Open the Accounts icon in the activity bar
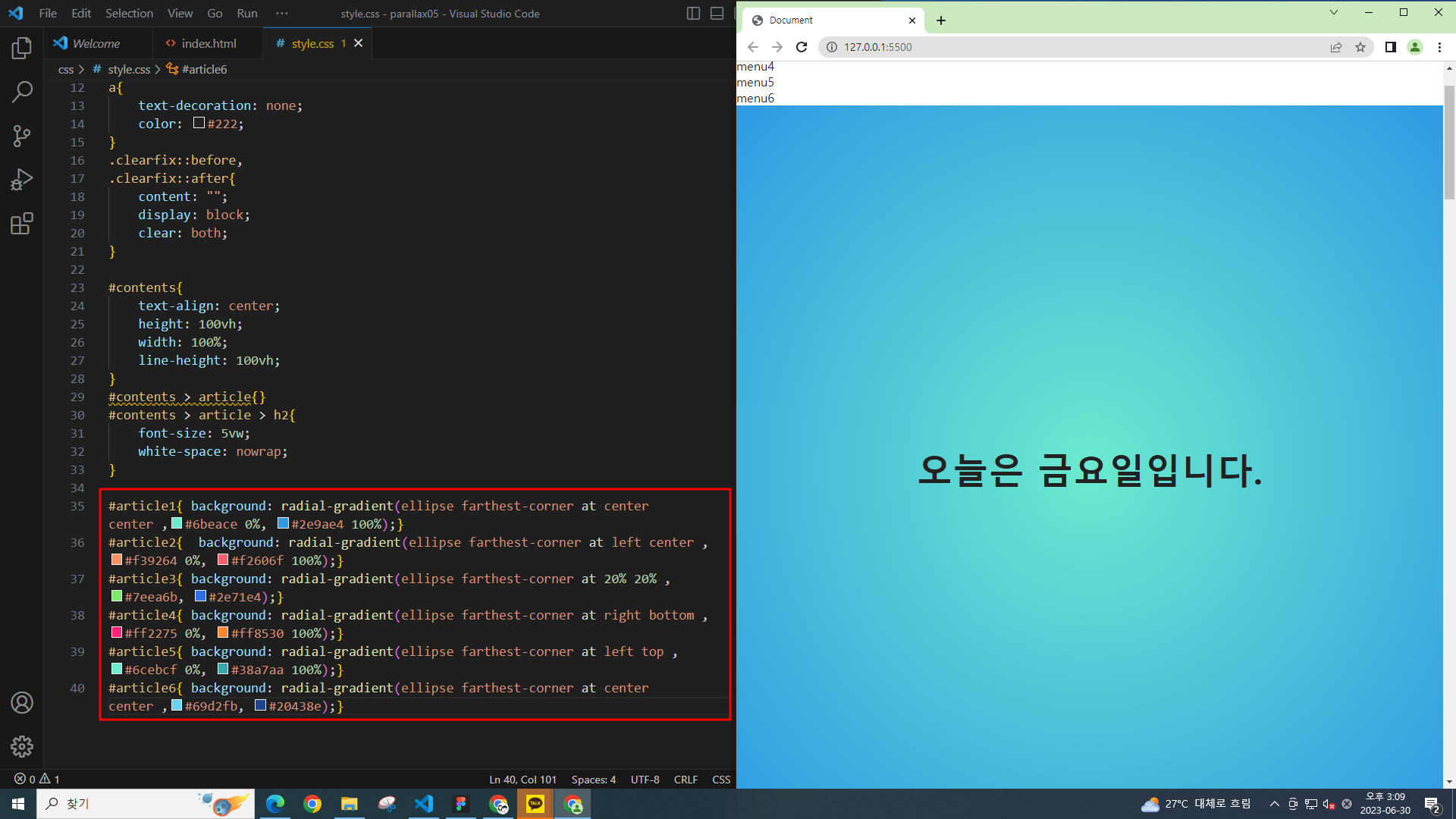The width and height of the screenshot is (1456, 819). coord(22,703)
